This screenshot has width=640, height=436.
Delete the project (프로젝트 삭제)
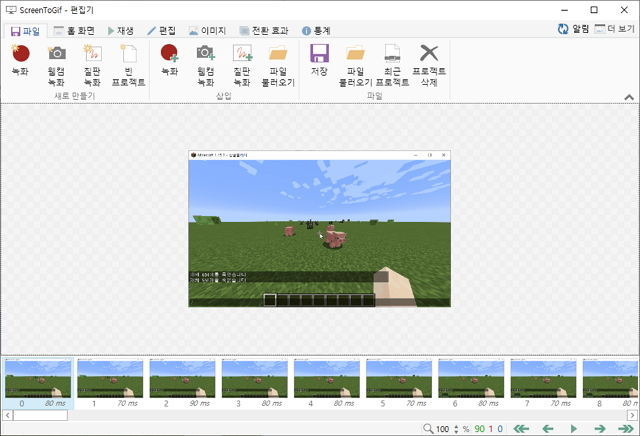click(x=429, y=65)
